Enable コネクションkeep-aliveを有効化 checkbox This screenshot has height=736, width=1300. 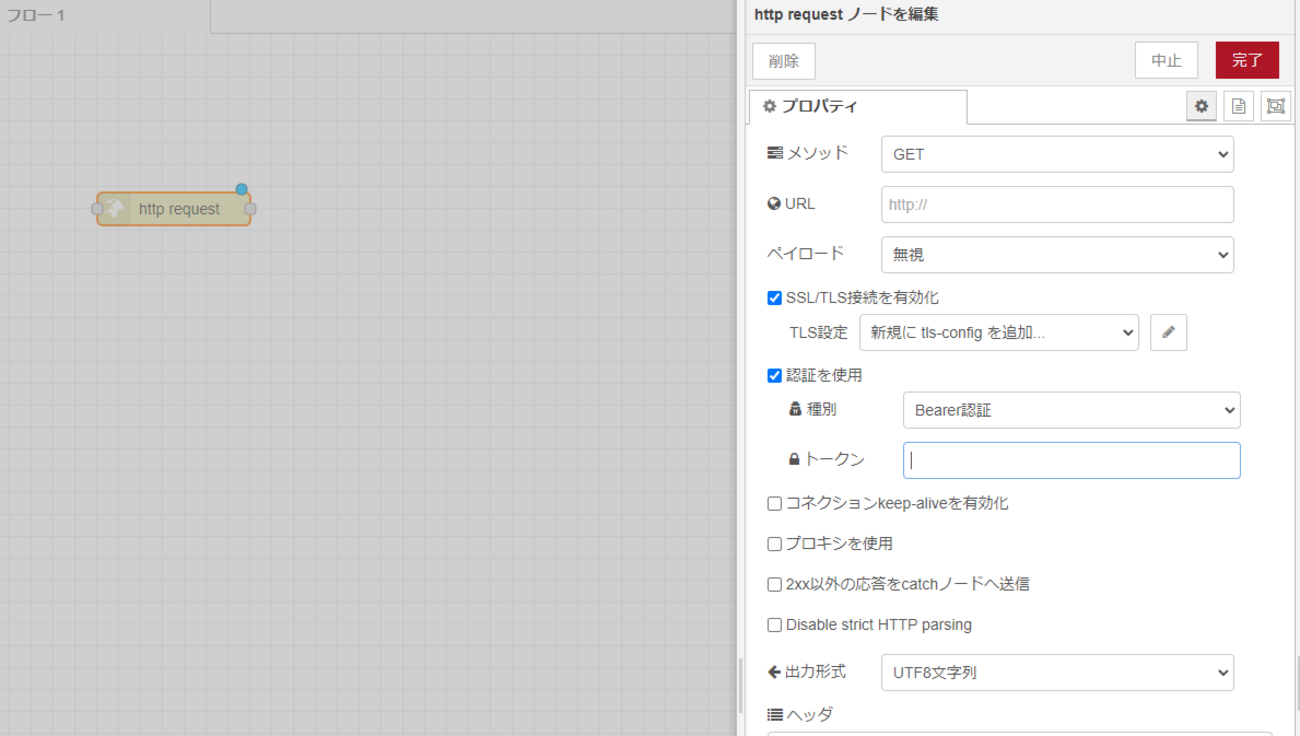pyautogui.click(x=774, y=504)
